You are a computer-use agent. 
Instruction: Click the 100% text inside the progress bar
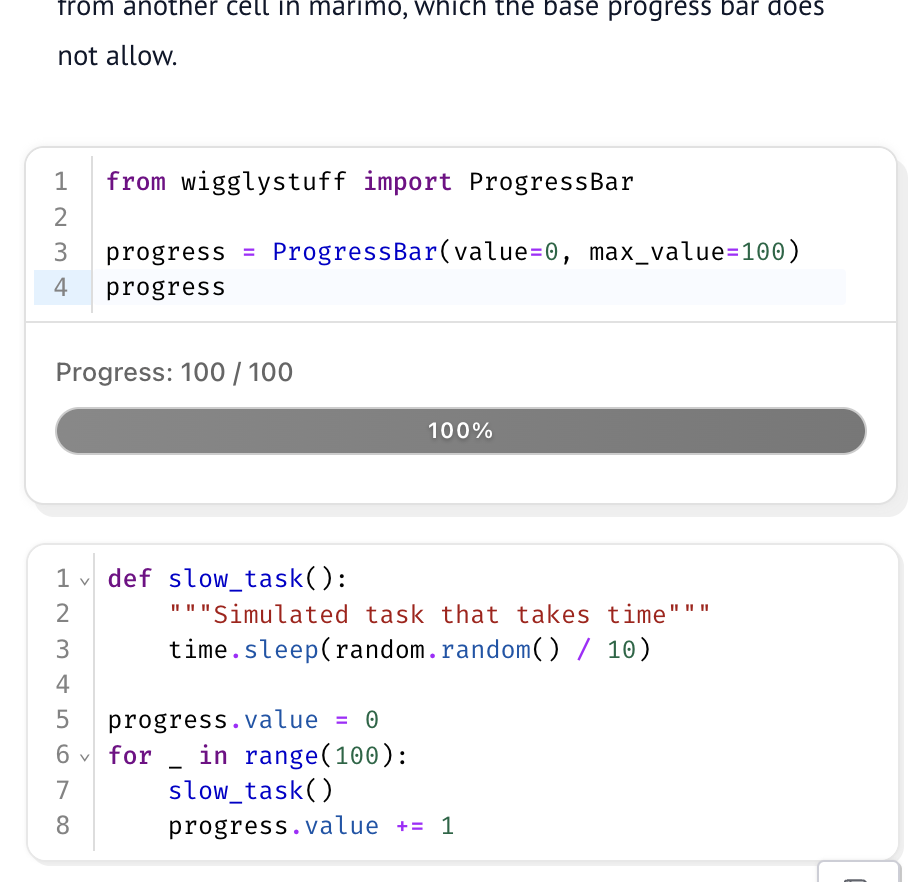pos(460,430)
